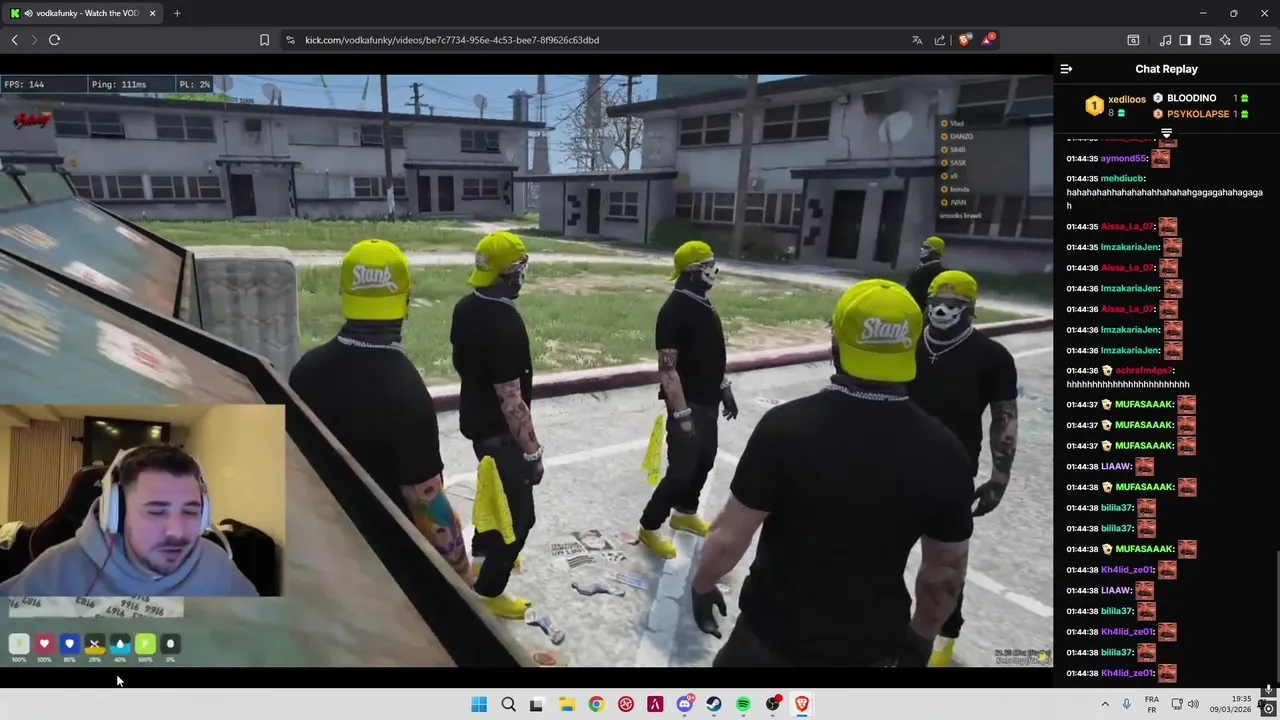1280x720 pixels.
Task: Reload the Kick page
Action: (x=54, y=40)
